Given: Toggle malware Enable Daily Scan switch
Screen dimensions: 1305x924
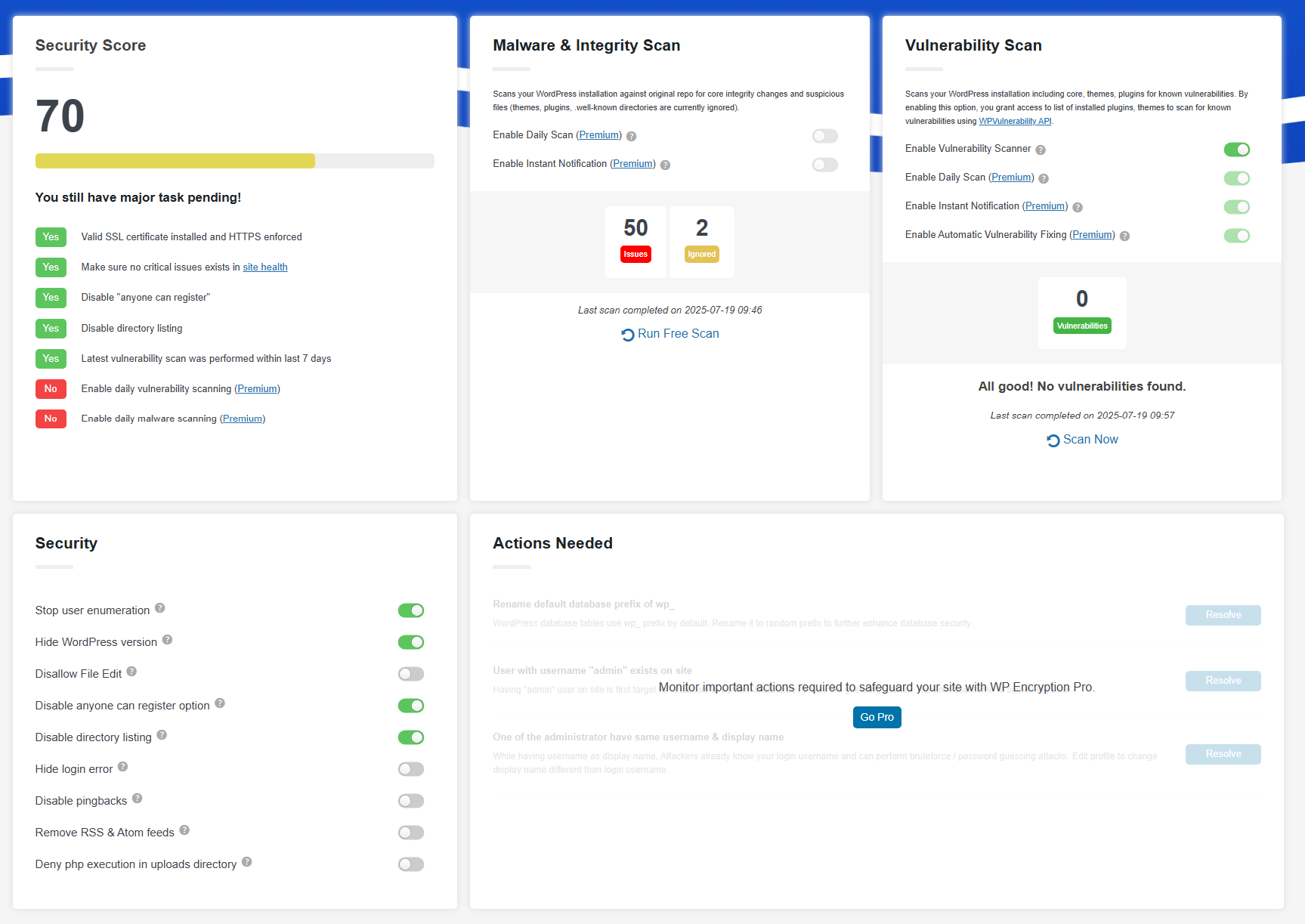Looking at the screenshot, I should point(825,136).
